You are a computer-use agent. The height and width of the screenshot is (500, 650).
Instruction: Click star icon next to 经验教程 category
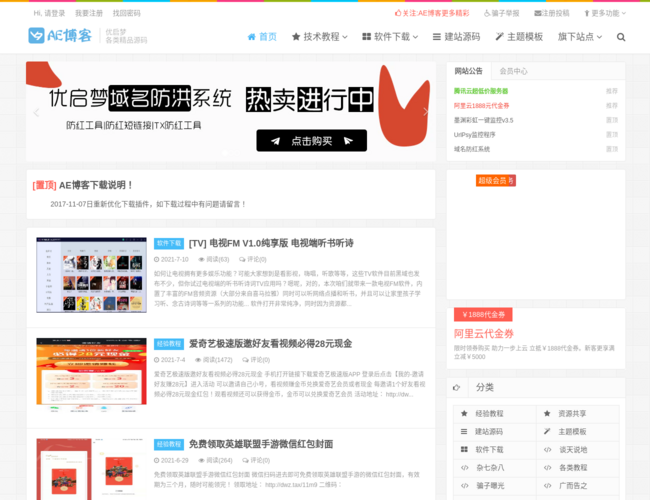point(464,413)
